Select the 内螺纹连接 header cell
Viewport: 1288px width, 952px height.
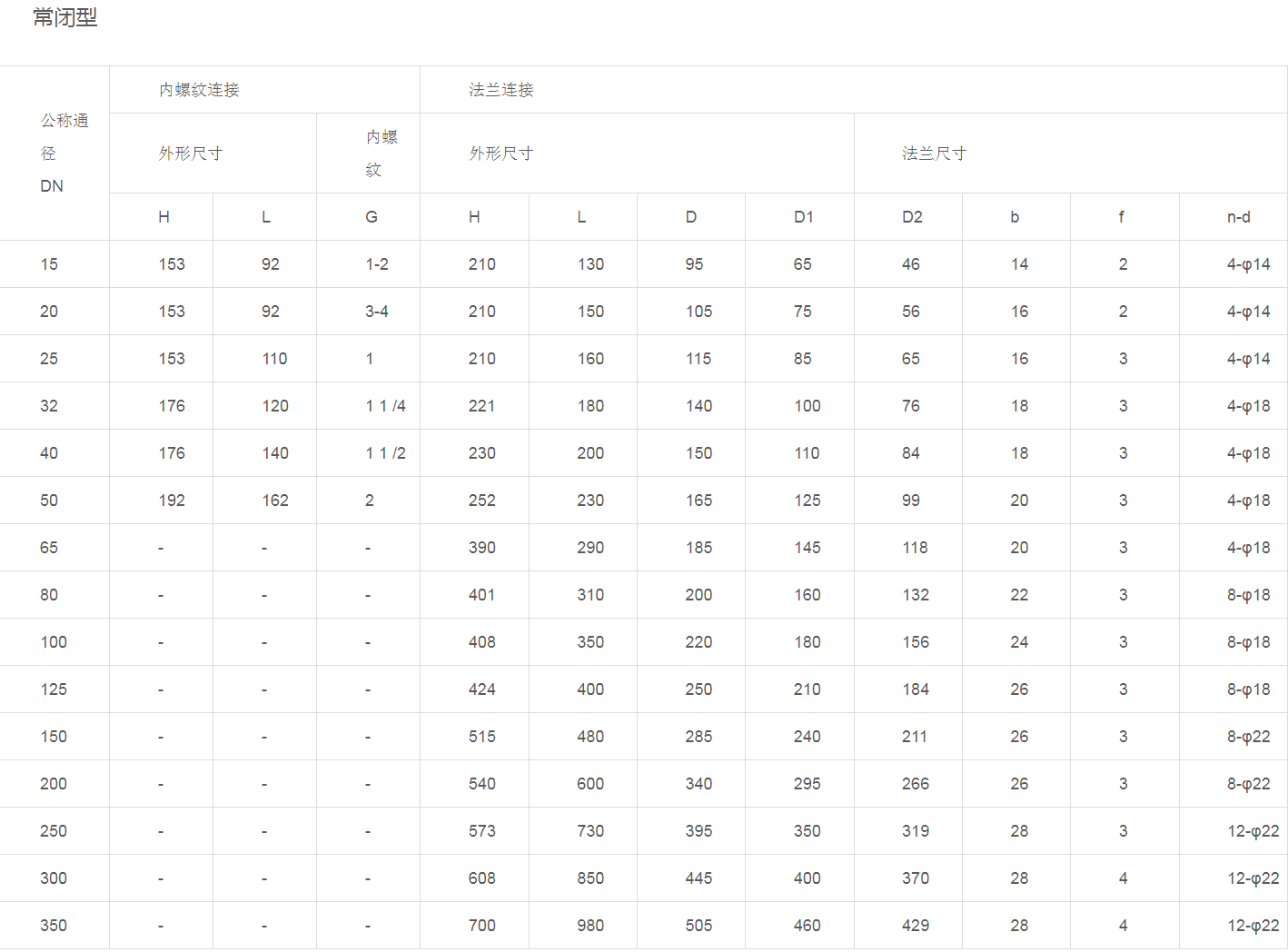[x=199, y=90]
